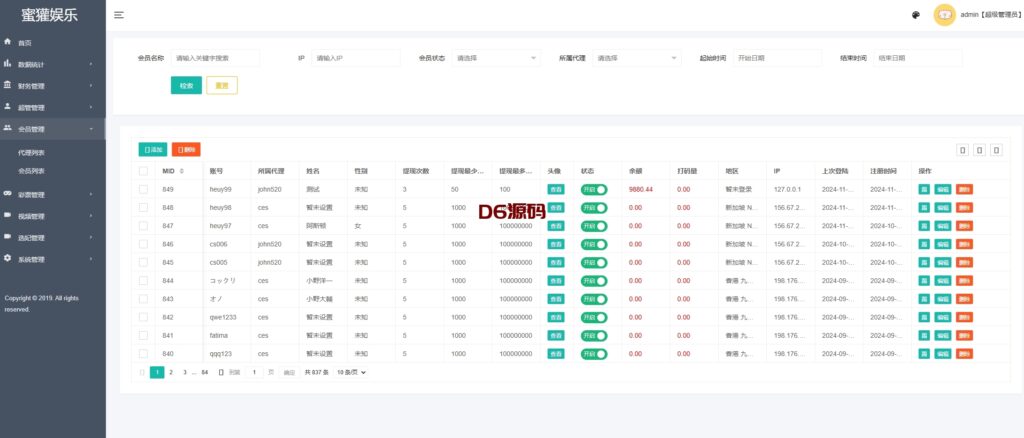The width and height of the screenshot is (1024, 438).
Task: Check the row checkbox for MID 849
Action: [143, 189]
